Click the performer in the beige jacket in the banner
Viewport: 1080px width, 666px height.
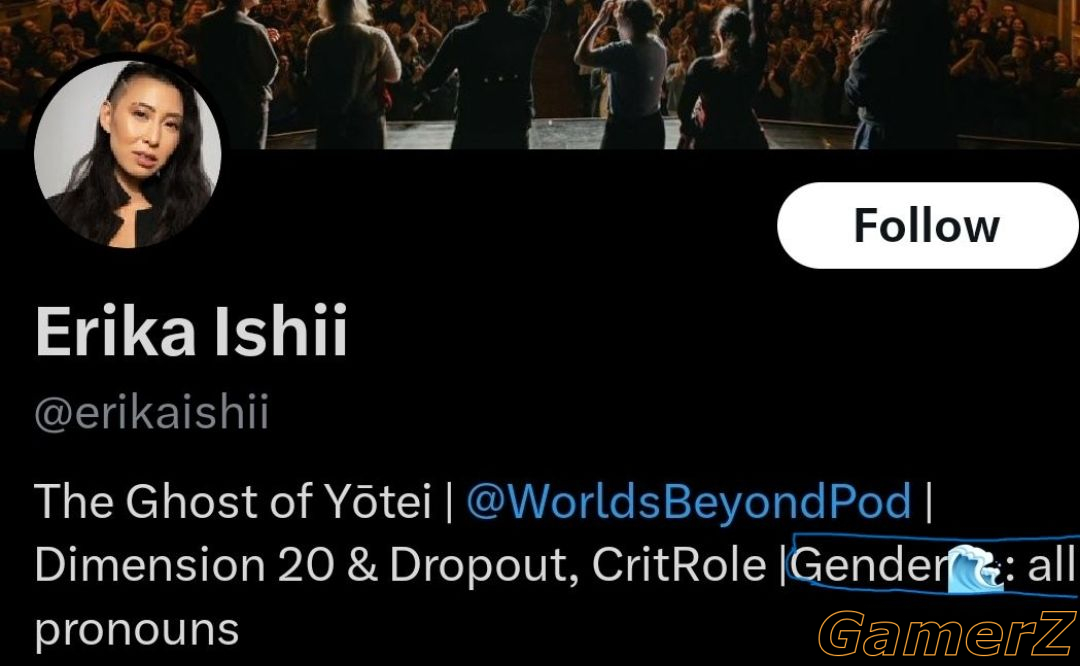click(351, 74)
